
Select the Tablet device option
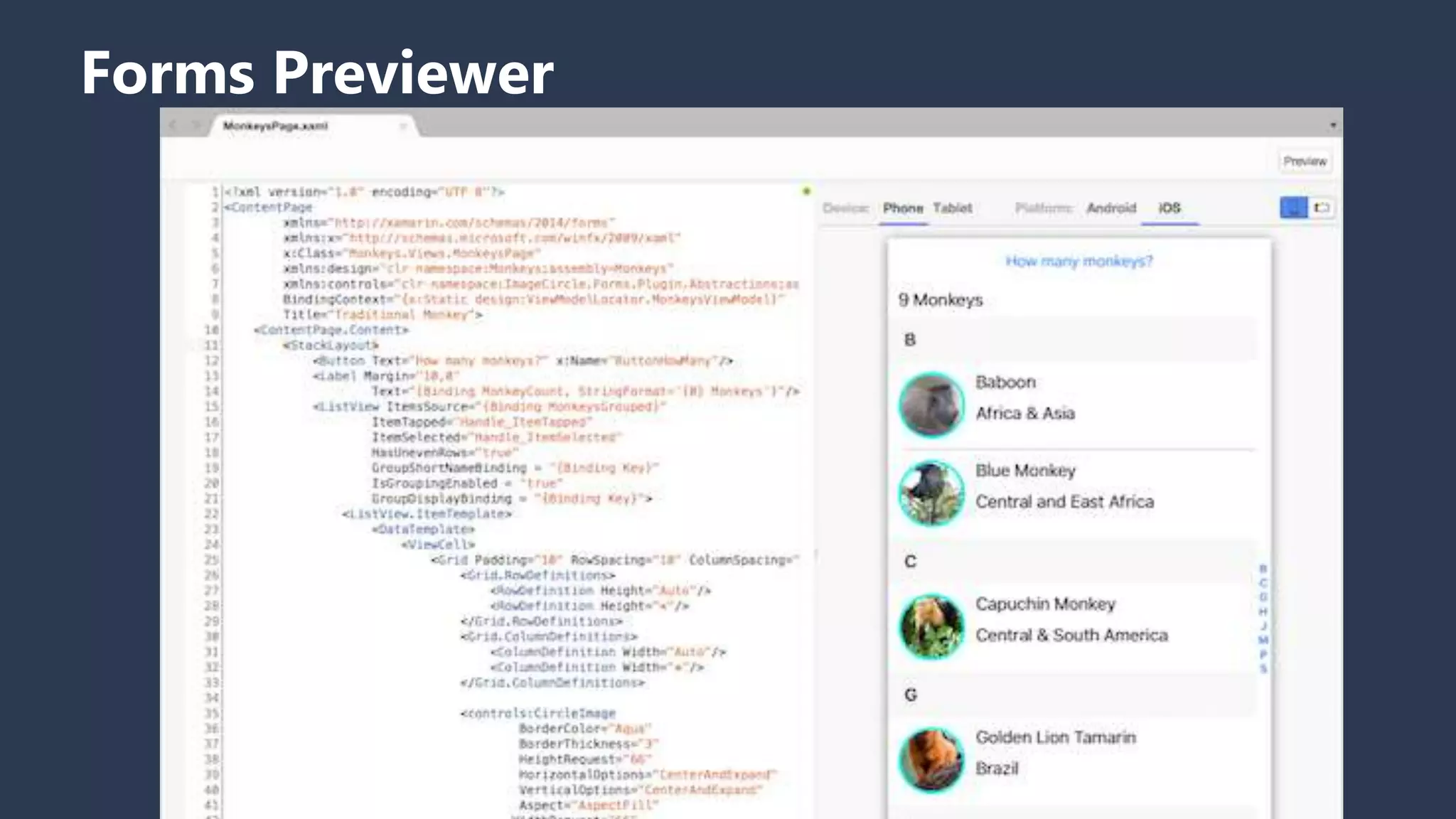point(952,208)
